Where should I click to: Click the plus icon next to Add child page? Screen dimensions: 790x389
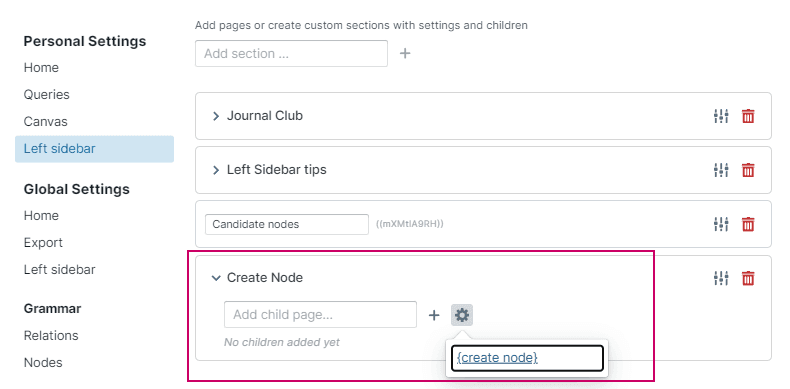click(434, 315)
